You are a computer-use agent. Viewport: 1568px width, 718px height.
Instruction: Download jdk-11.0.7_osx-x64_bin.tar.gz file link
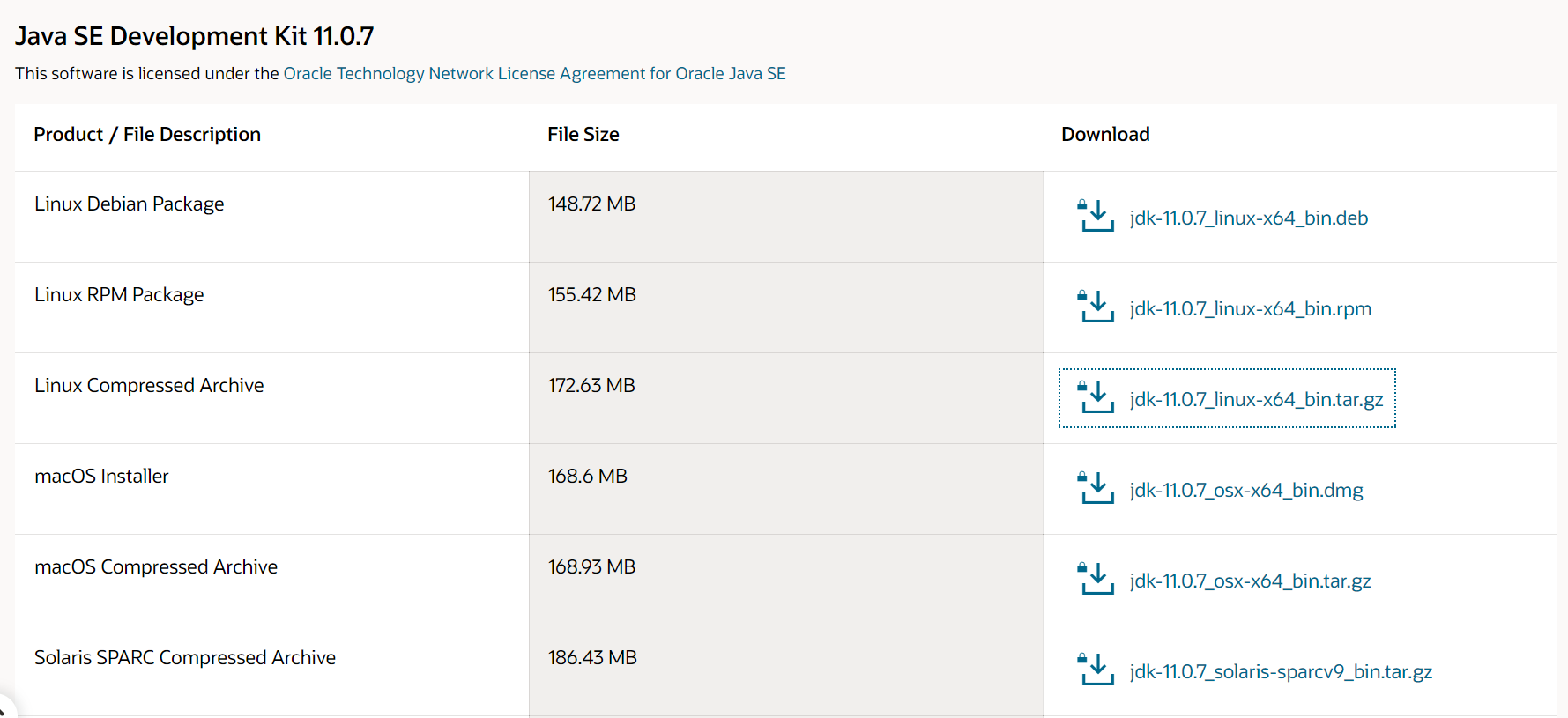1250,581
